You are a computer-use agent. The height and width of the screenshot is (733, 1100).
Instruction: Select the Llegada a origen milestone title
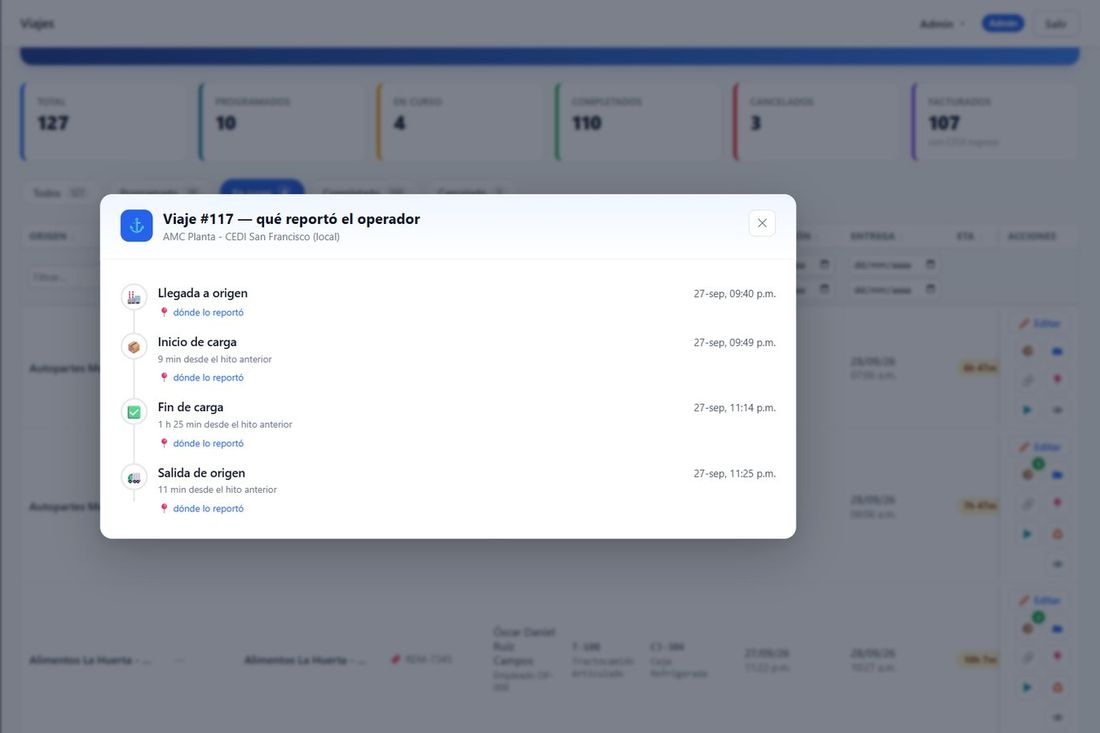pos(203,293)
